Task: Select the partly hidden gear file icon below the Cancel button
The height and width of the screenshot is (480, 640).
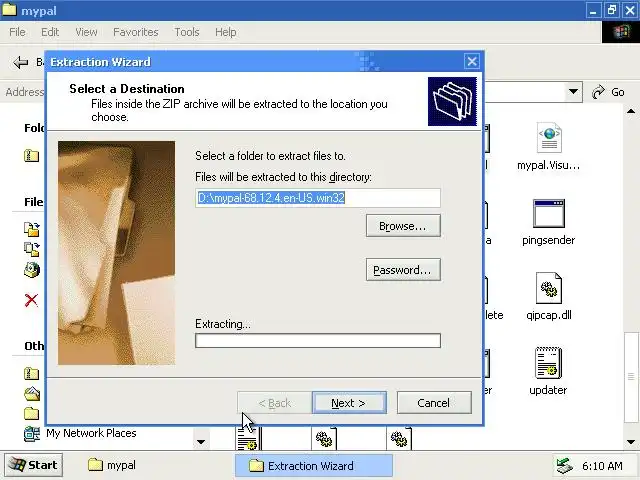Action: click(399, 438)
